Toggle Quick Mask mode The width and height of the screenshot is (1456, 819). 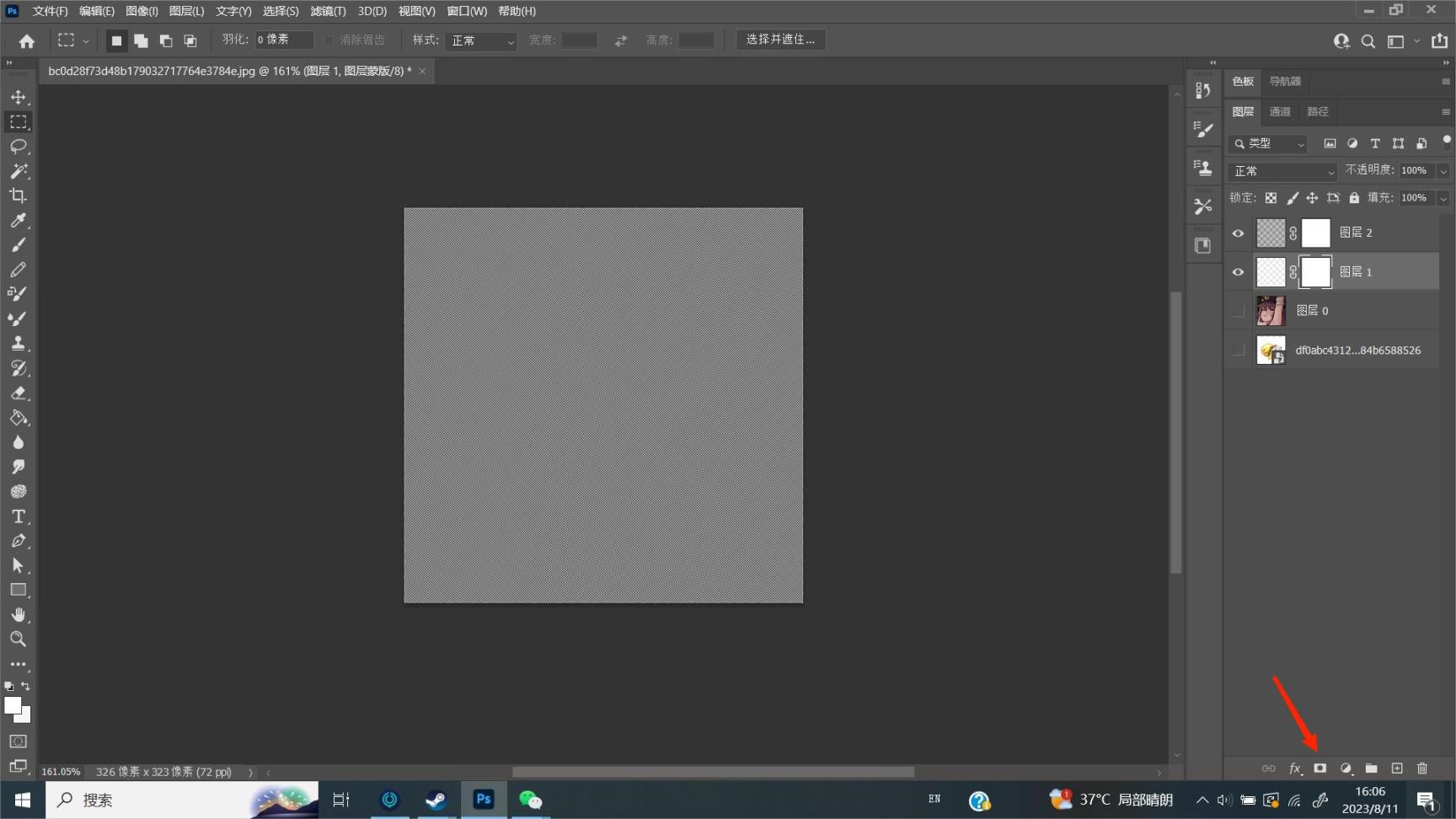click(x=19, y=741)
